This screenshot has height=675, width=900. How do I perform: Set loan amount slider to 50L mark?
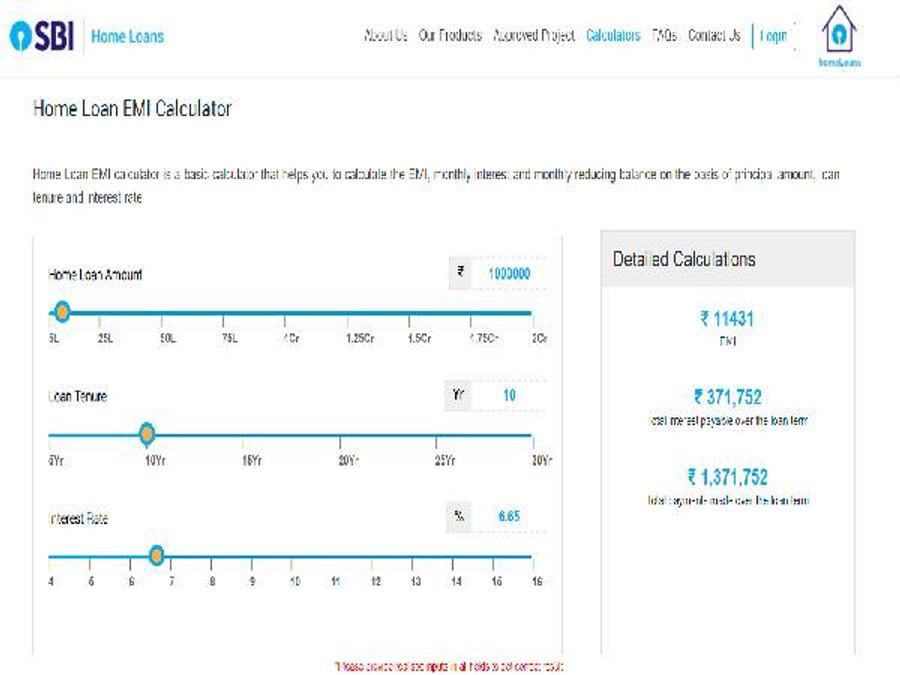pos(161,313)
